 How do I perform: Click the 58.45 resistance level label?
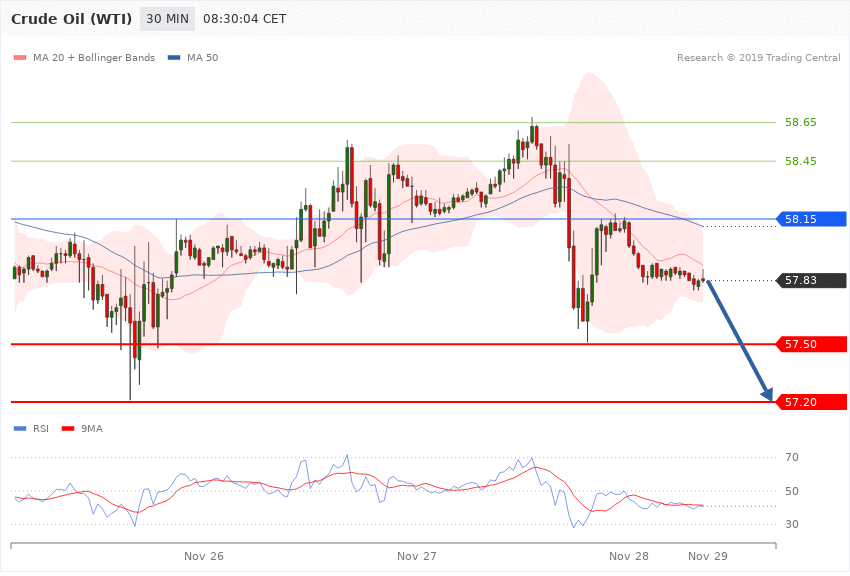pos(800,161)
